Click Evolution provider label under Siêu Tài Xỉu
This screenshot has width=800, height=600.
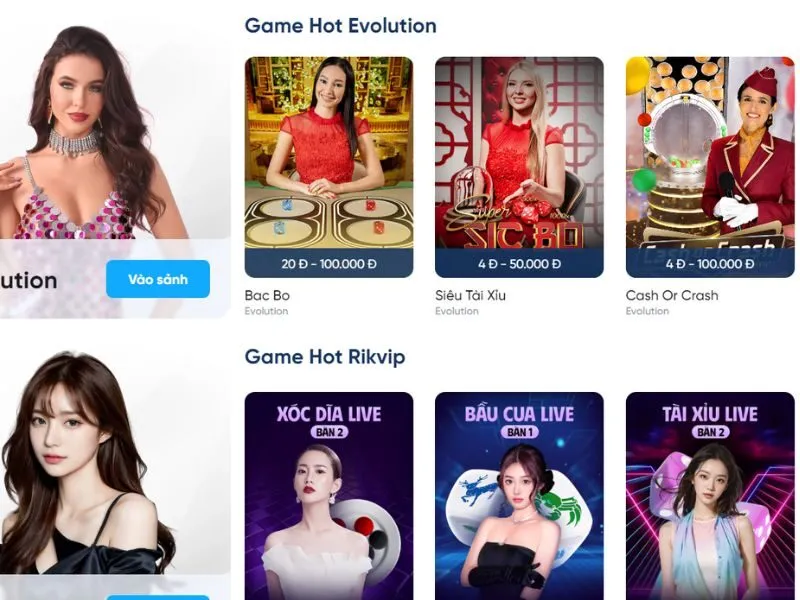point(457,311)
